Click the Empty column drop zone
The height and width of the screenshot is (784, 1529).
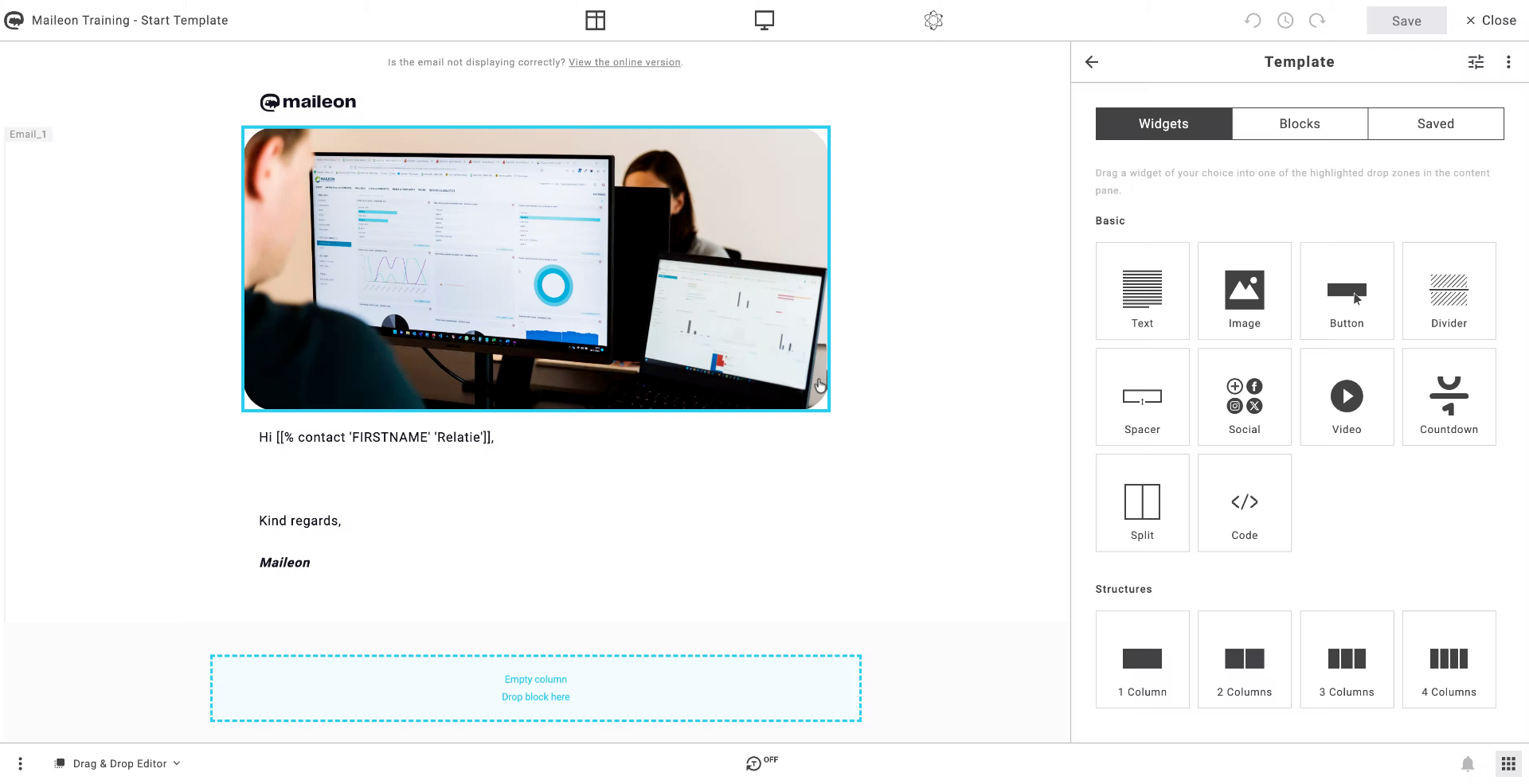coord(536,688)
